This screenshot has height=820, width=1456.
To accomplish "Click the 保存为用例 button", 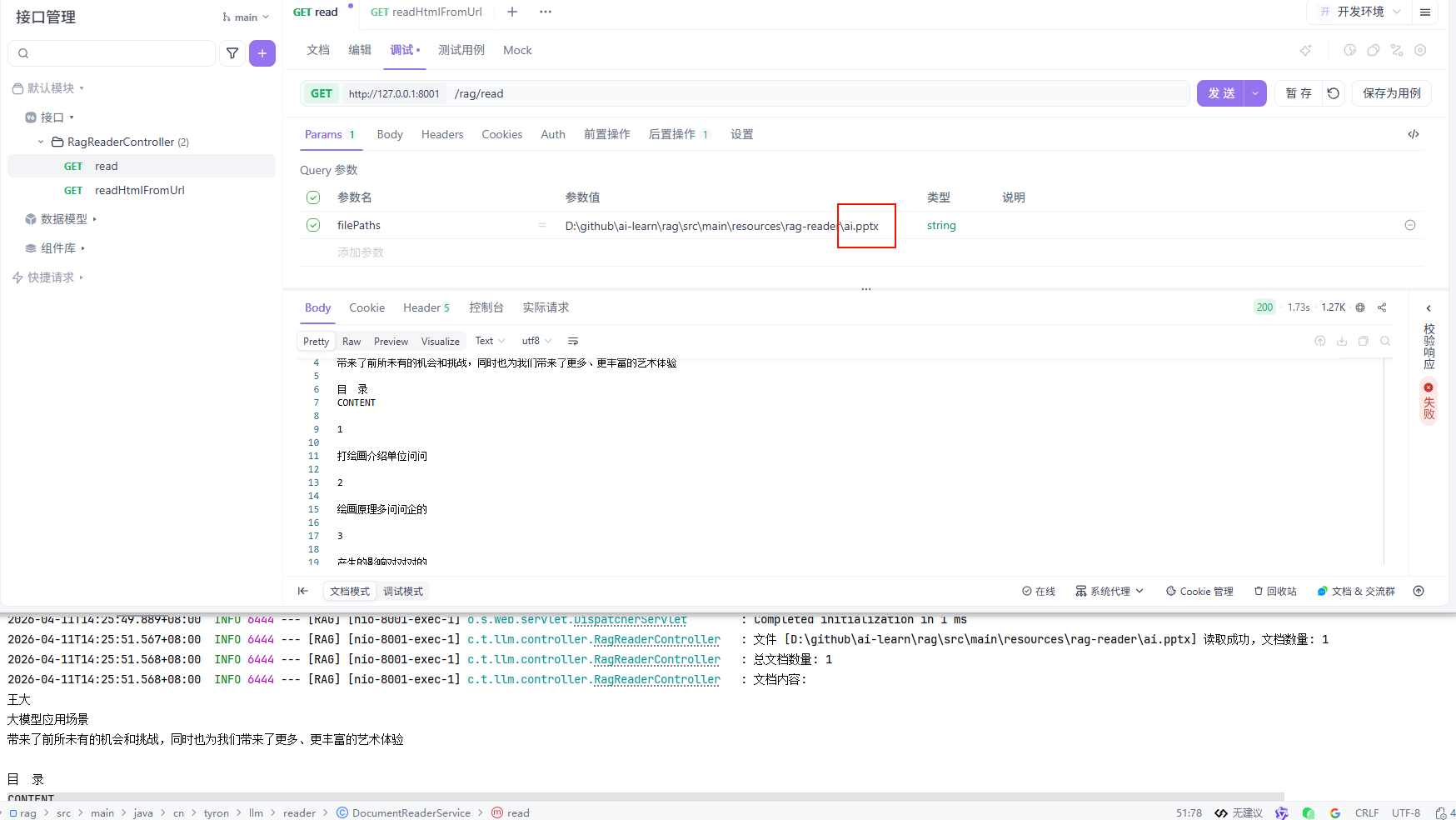I will (1391, 93).
